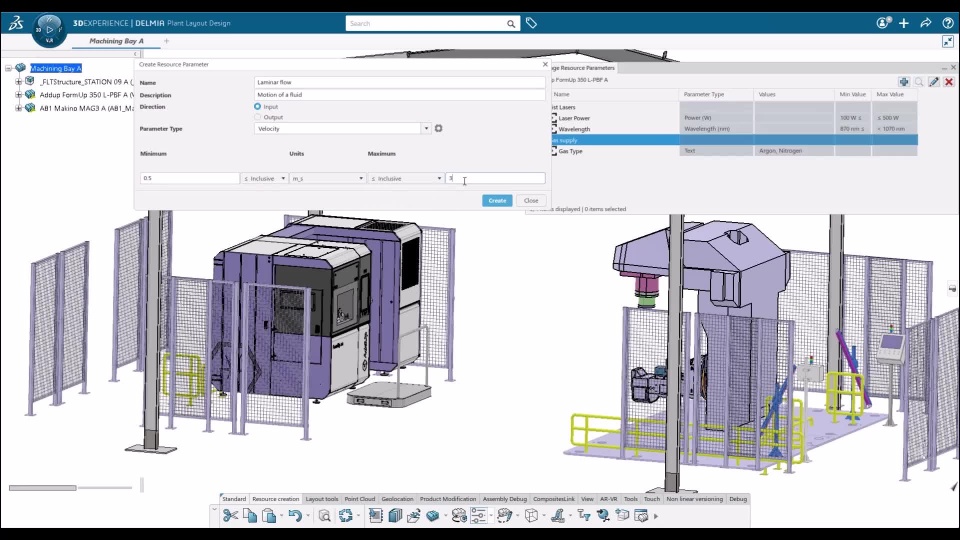960x540 pixels.
Task: Click search icon in Resource Parameters panel
Action: coord(919,81)
